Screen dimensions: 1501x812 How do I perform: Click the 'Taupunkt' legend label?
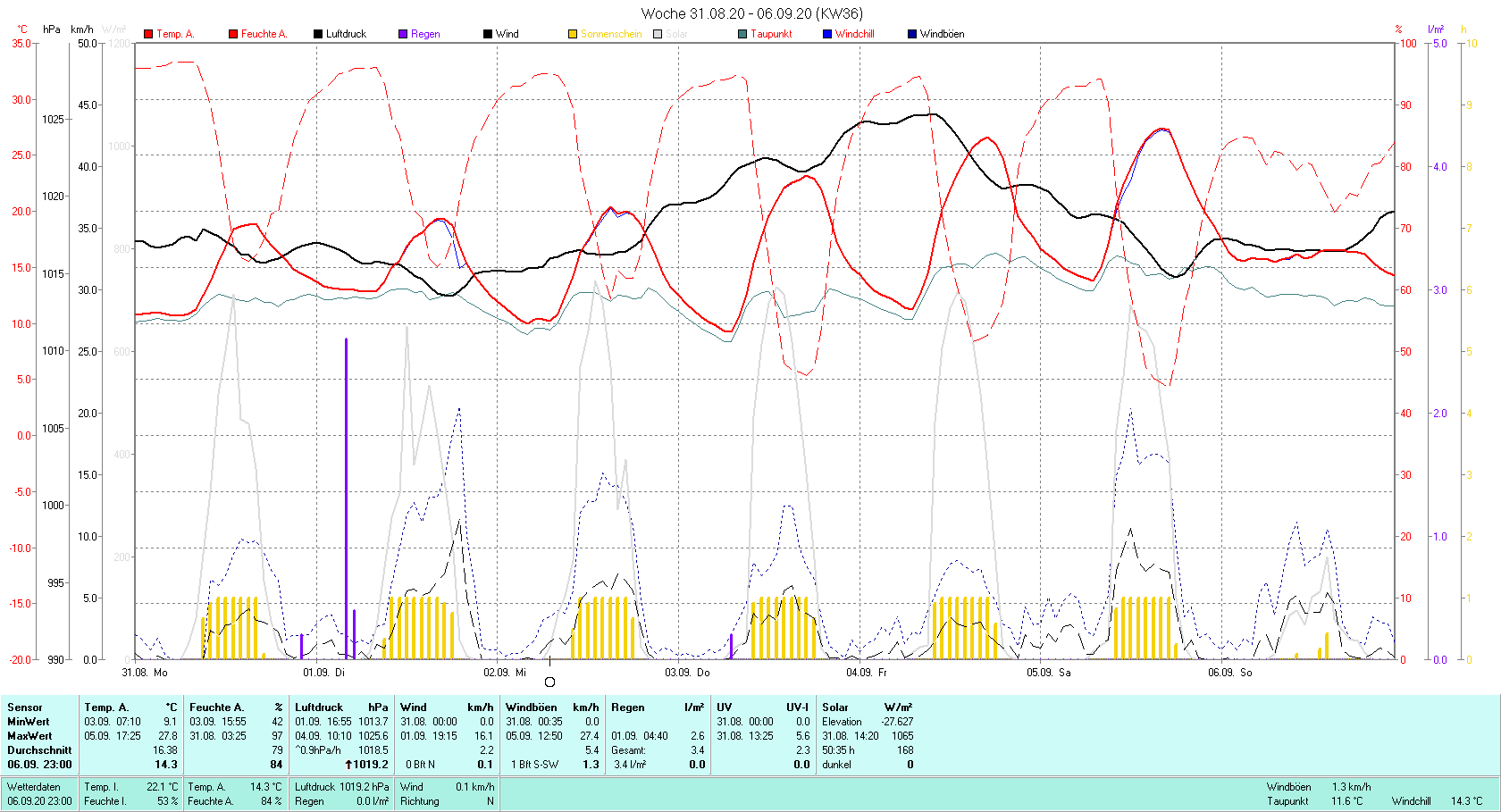771,34
